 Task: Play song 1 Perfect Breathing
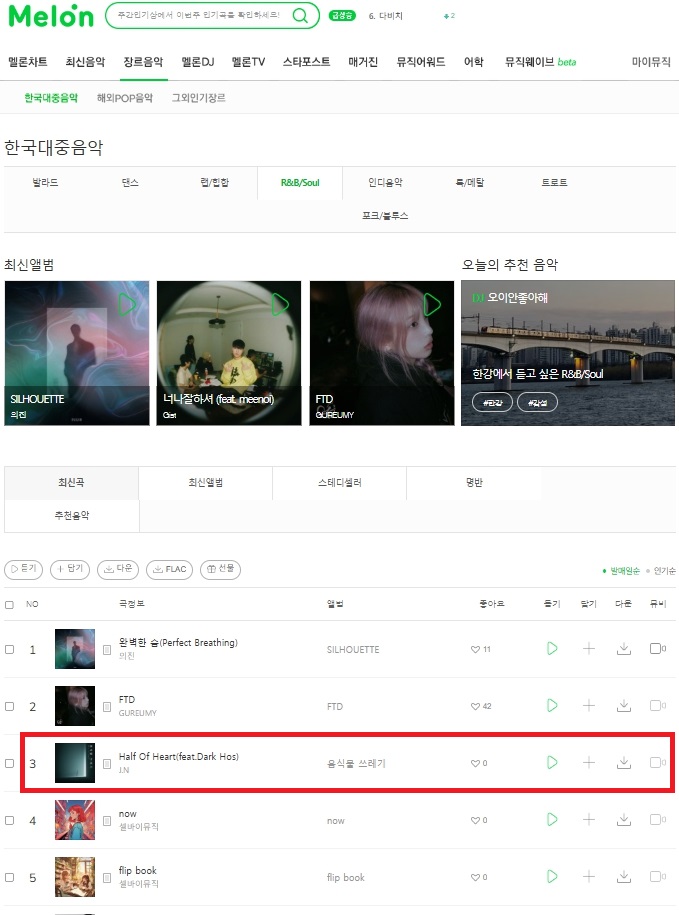pyautogui.click(x=552, y=648)
